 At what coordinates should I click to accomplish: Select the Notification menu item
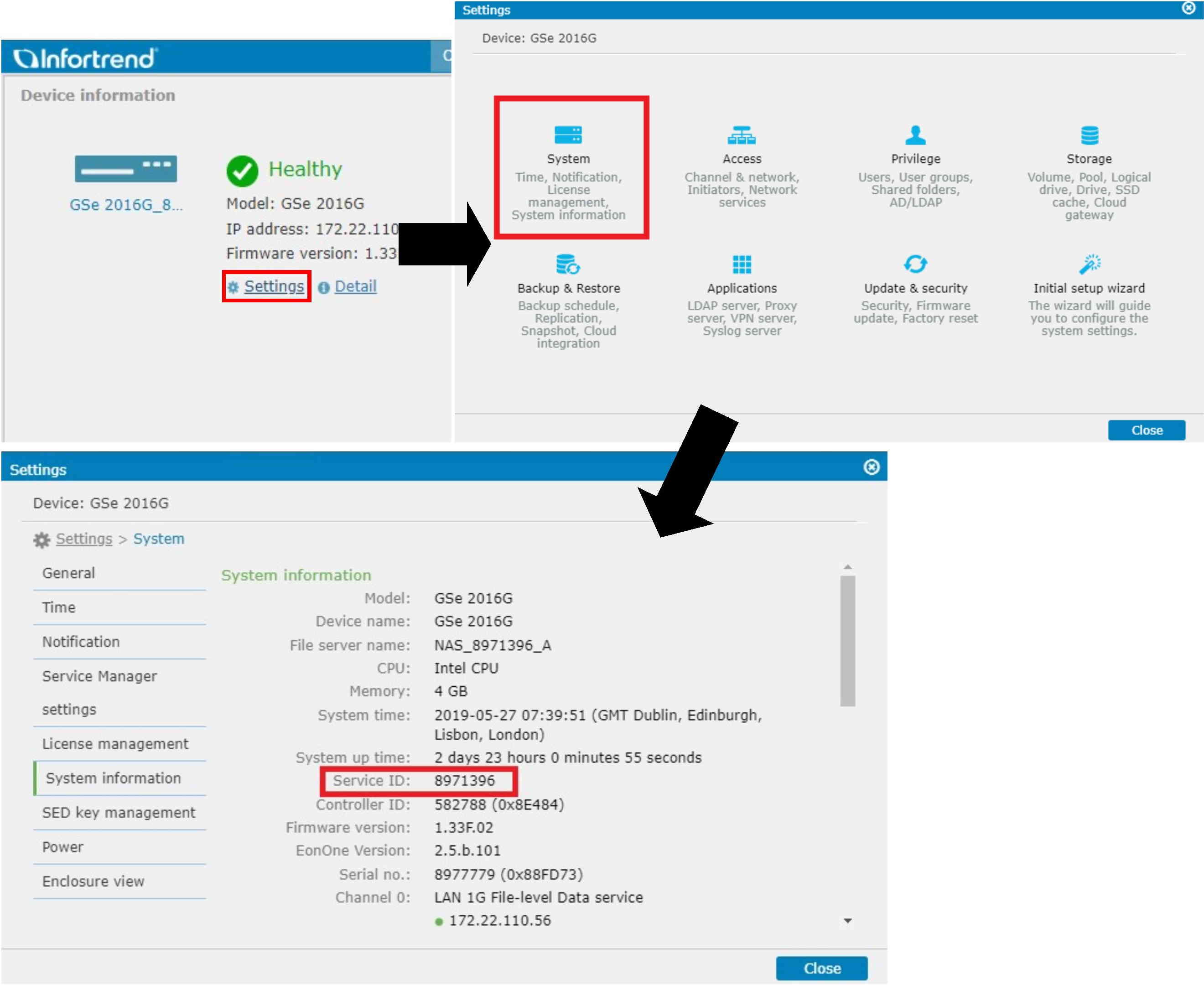[x=81, y=642]
